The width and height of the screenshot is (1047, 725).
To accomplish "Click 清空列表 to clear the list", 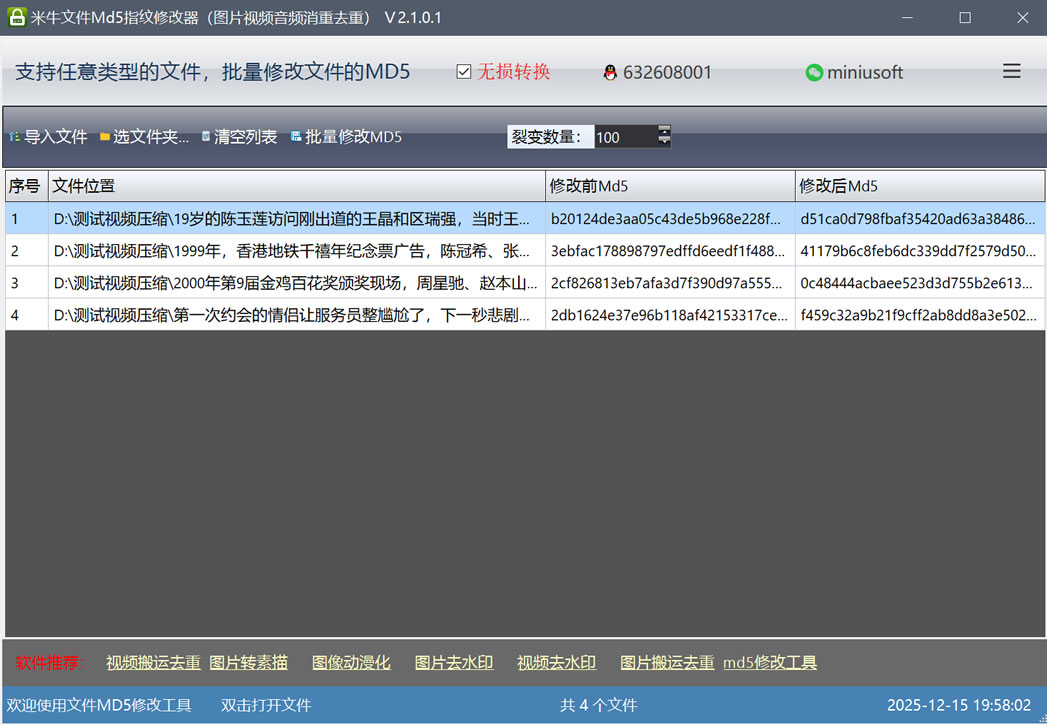I will [x=239, y=137].
